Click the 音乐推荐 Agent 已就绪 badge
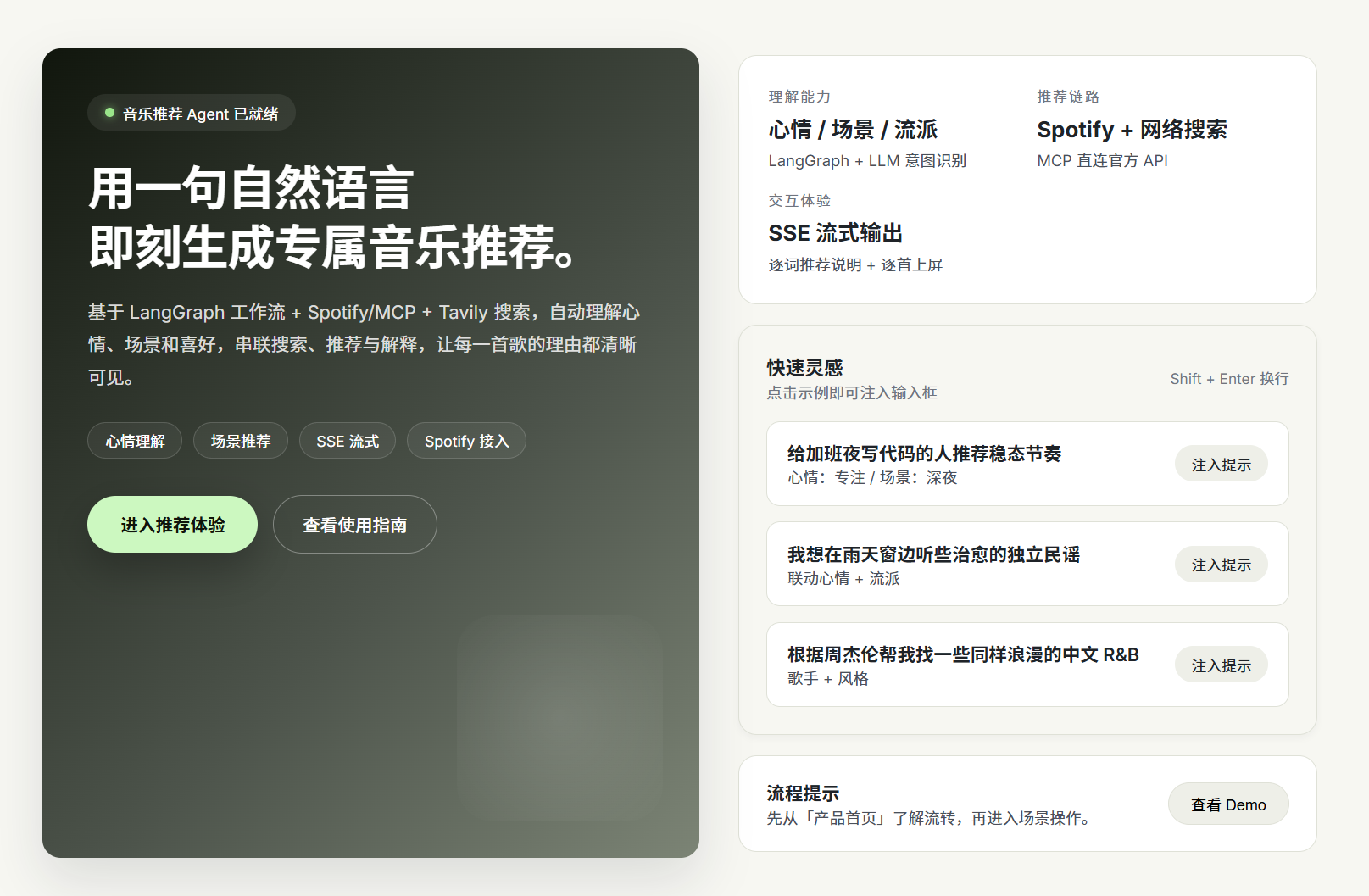This screenshot has width=1369, height=896. [192, 113]
